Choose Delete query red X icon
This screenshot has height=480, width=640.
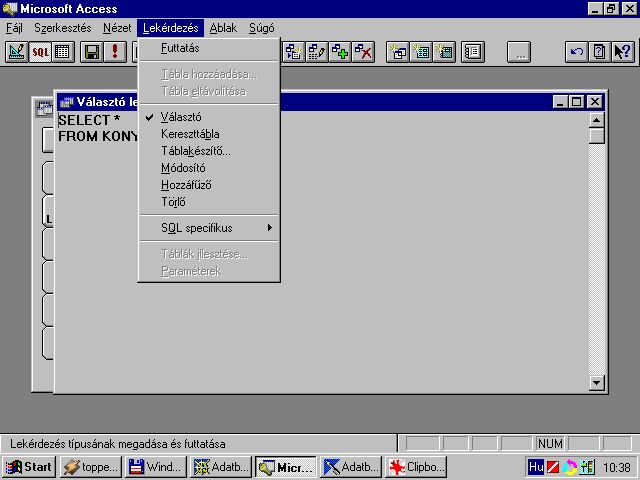(363, 52)
